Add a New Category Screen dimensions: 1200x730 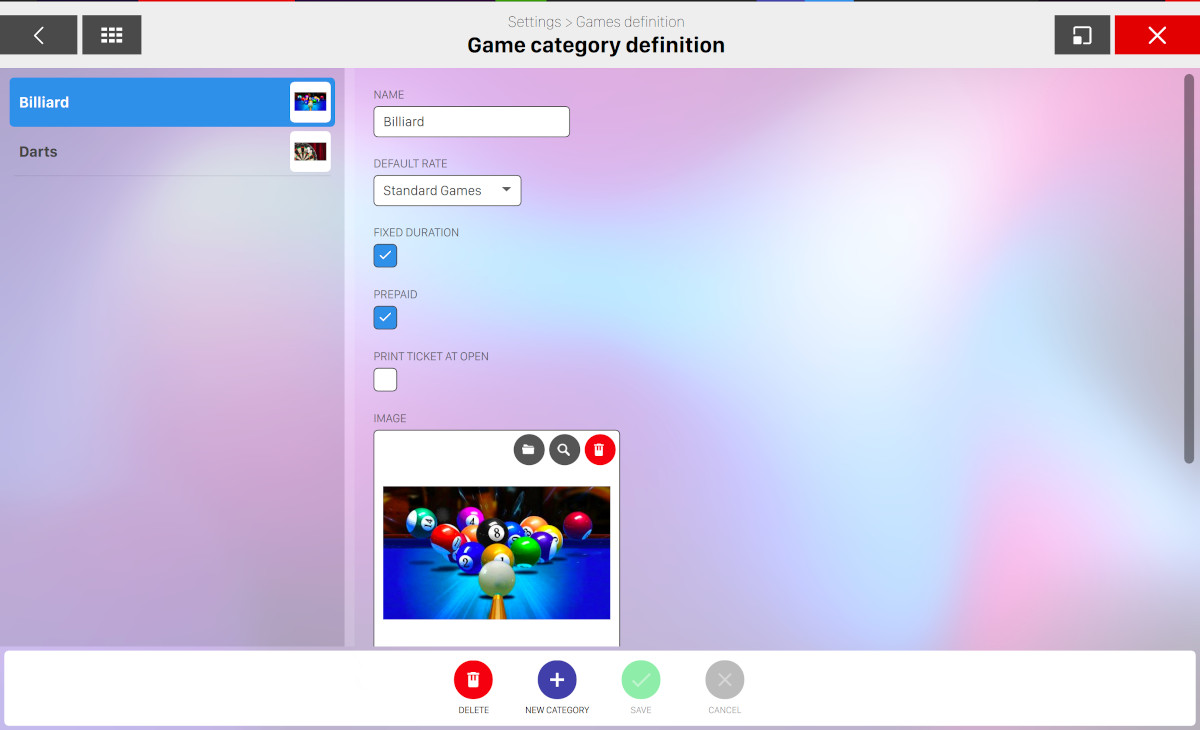[x=557, y=681]
